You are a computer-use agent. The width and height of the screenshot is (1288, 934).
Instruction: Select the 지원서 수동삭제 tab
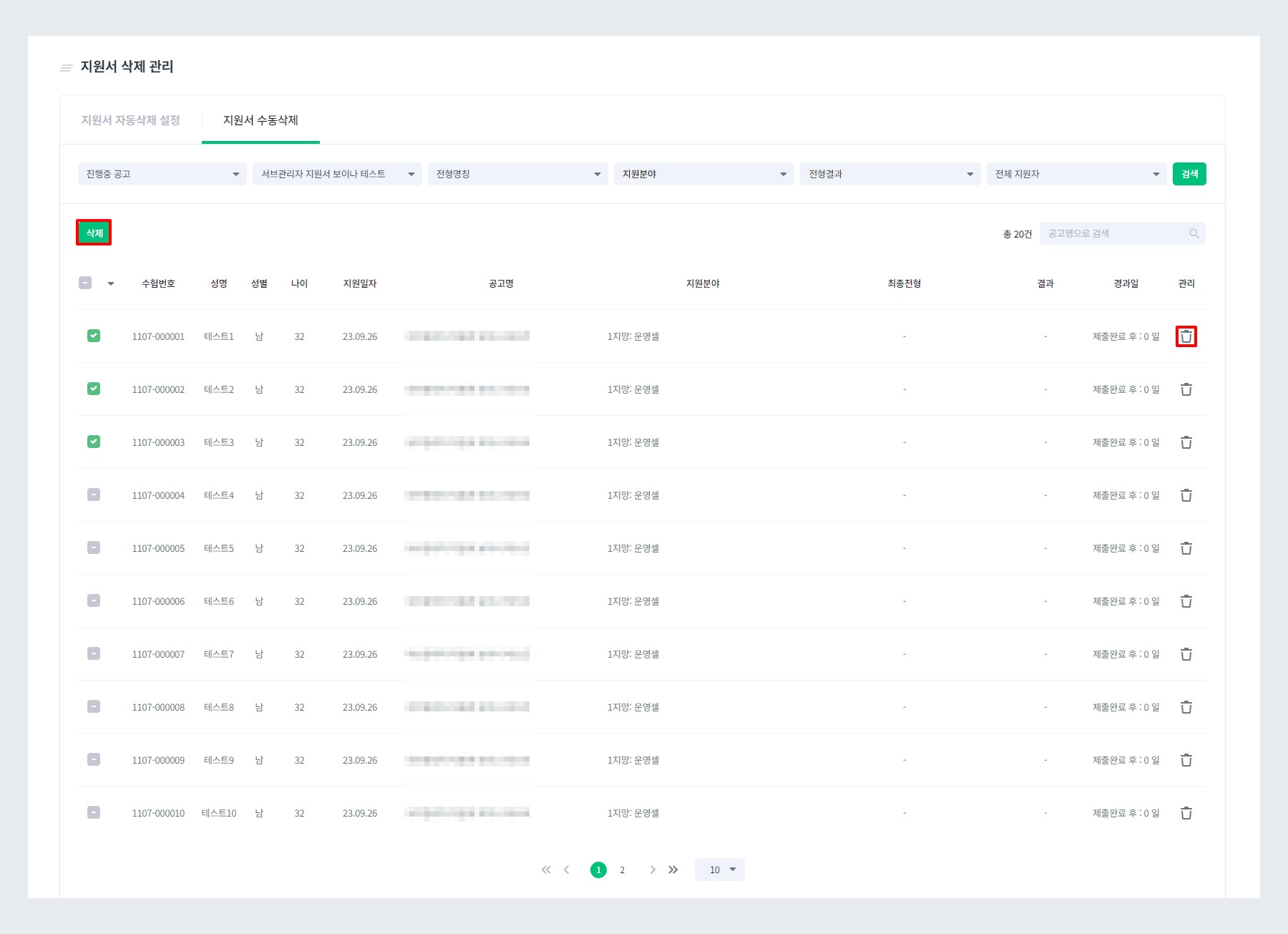pyautogui.click(x=260, y=120)
